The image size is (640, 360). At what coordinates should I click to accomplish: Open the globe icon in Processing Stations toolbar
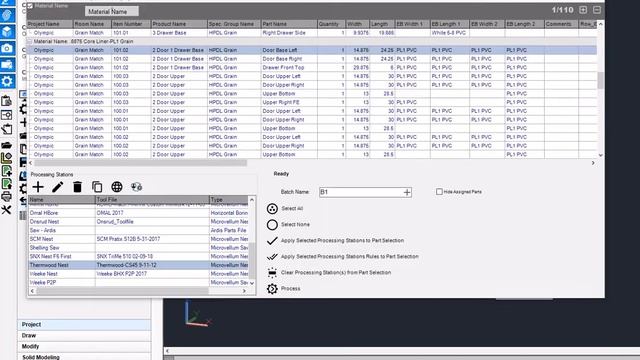pyautogui.click(x=117, y=187)
